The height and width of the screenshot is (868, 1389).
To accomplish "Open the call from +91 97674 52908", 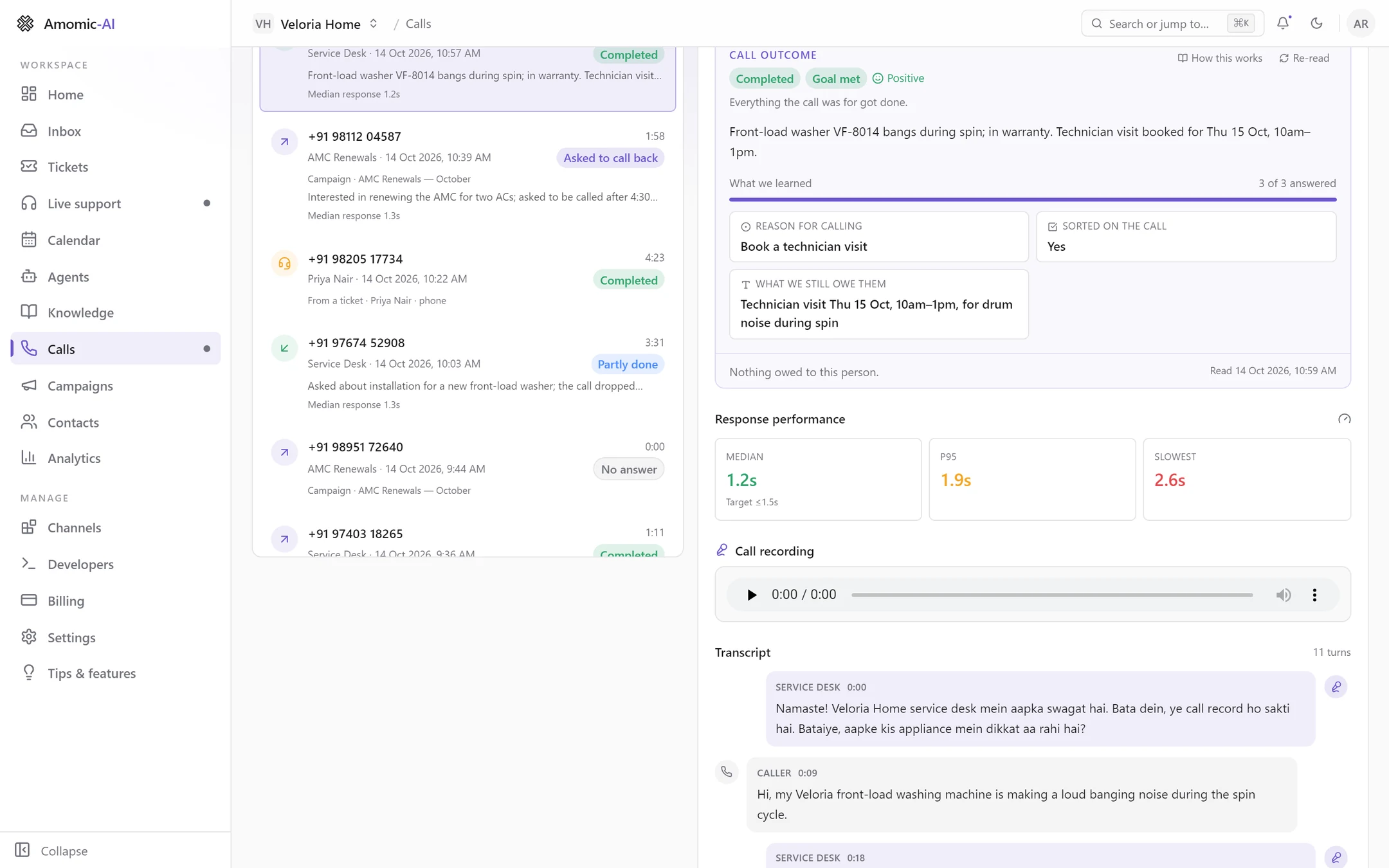I will [468, 373].
